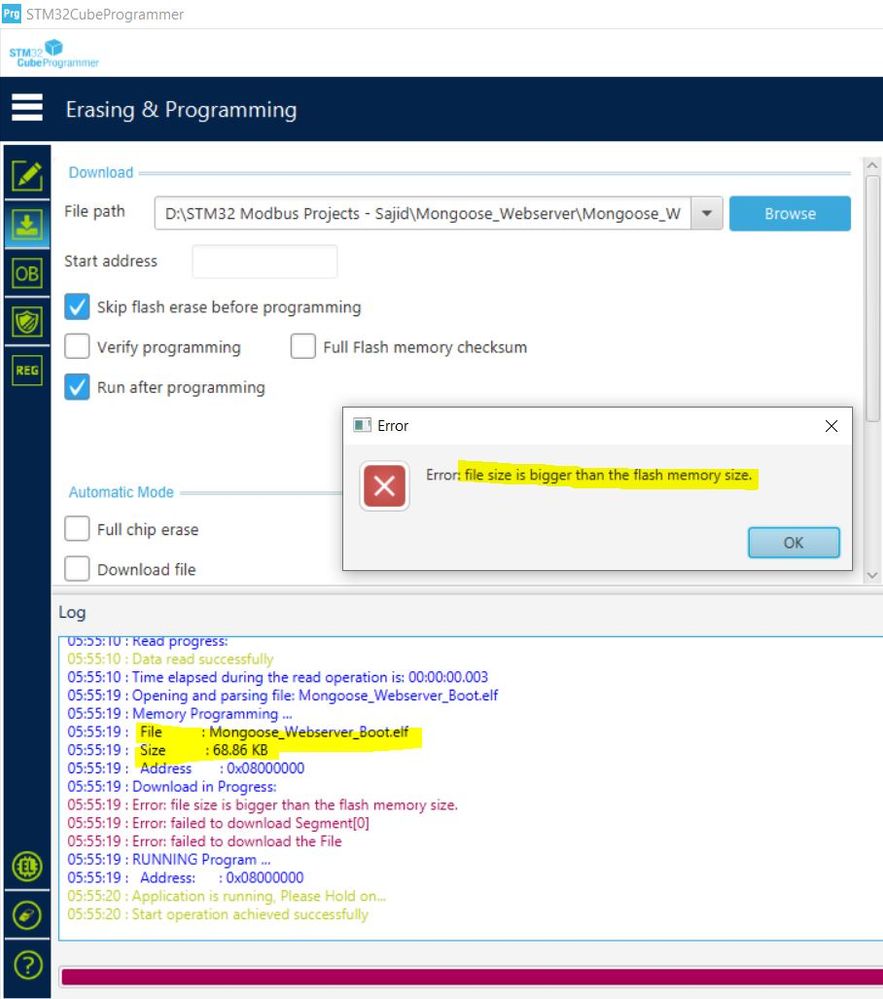
Task: Expand the hamburger menu at top left
Action: 26,108
